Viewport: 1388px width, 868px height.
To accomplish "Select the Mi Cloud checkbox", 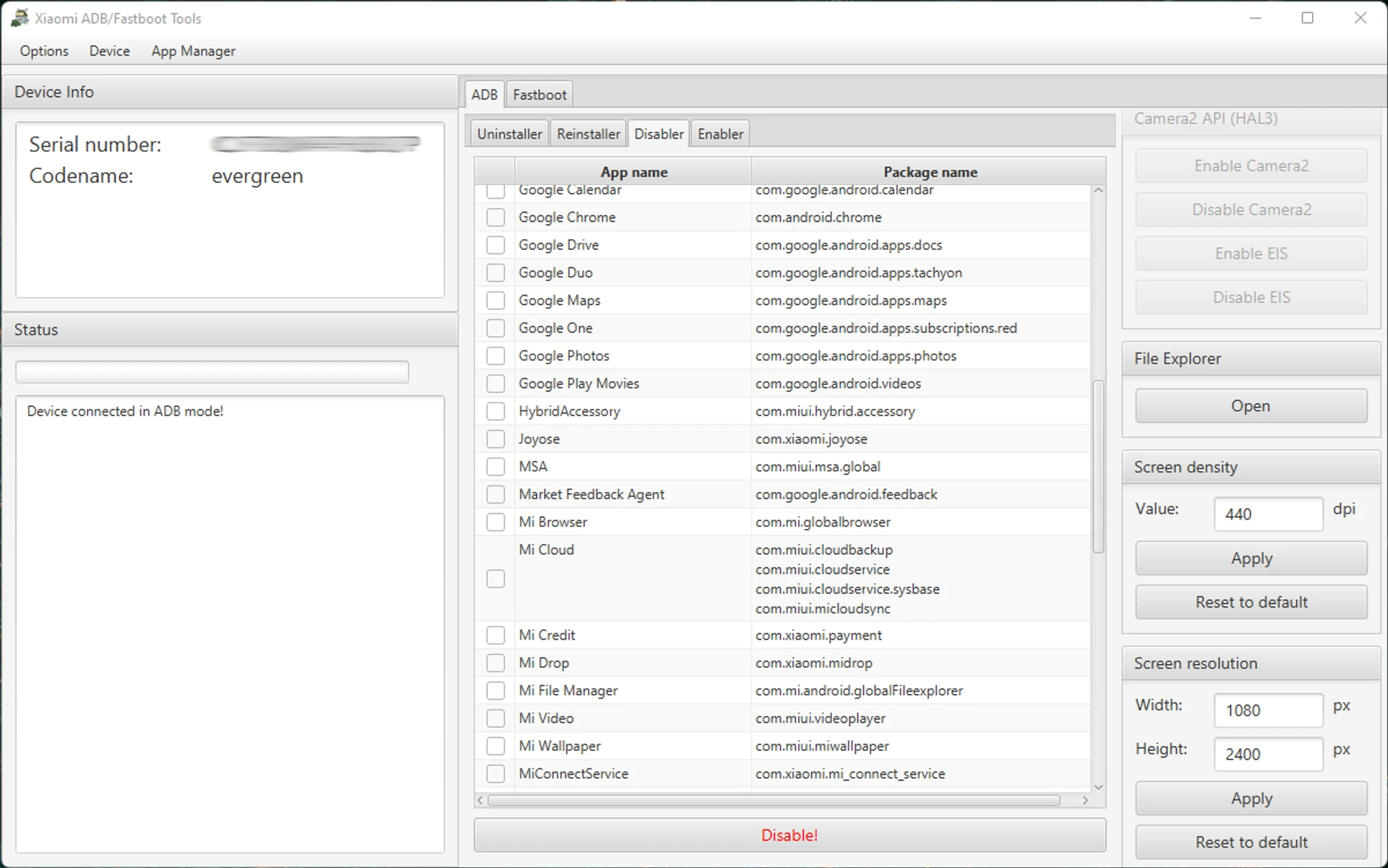I will point(496,579).
